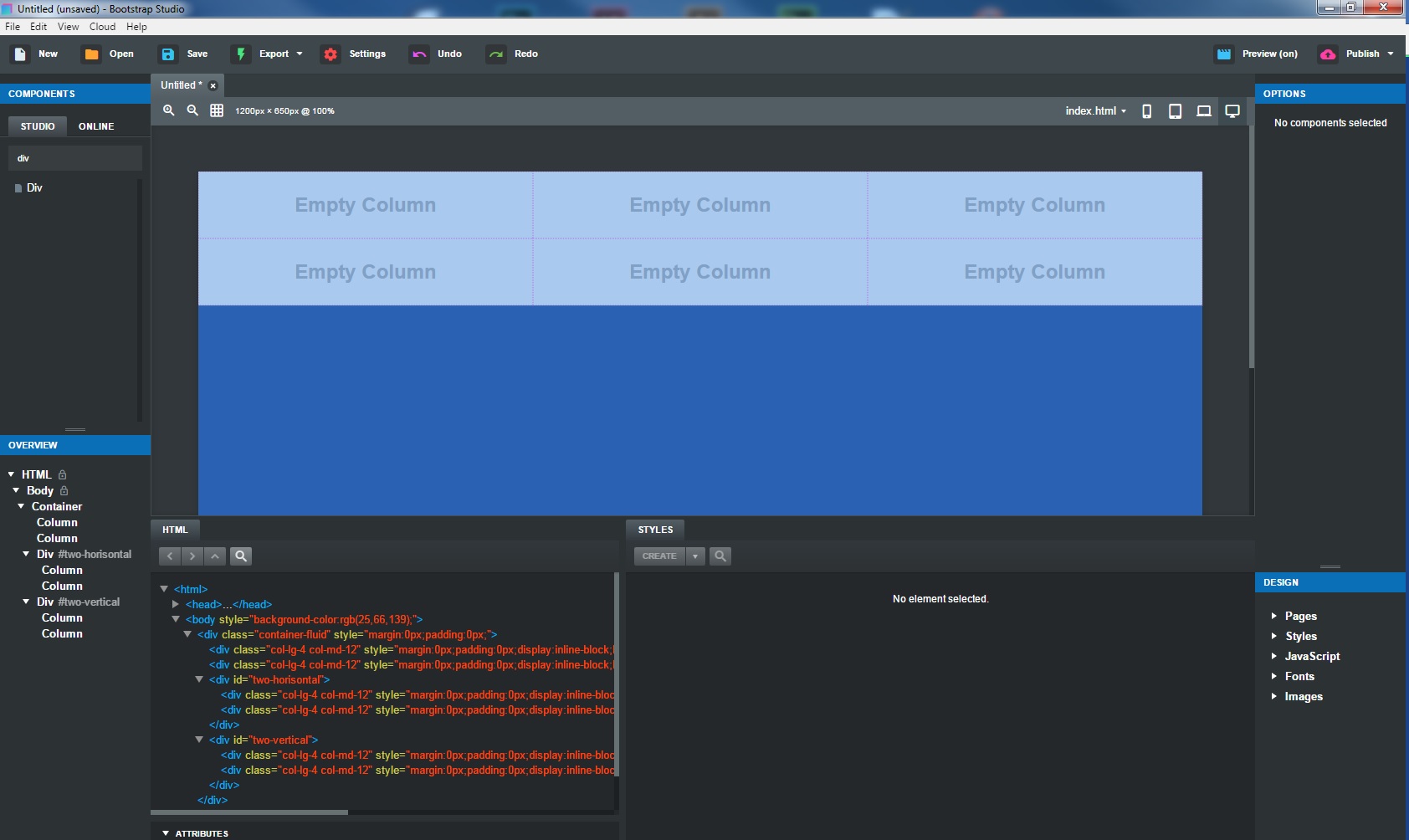The image size is (1409, 840).
Task: Click HTML panel forward arrow button
Action: pyautogui.click(x=192, y=556)
